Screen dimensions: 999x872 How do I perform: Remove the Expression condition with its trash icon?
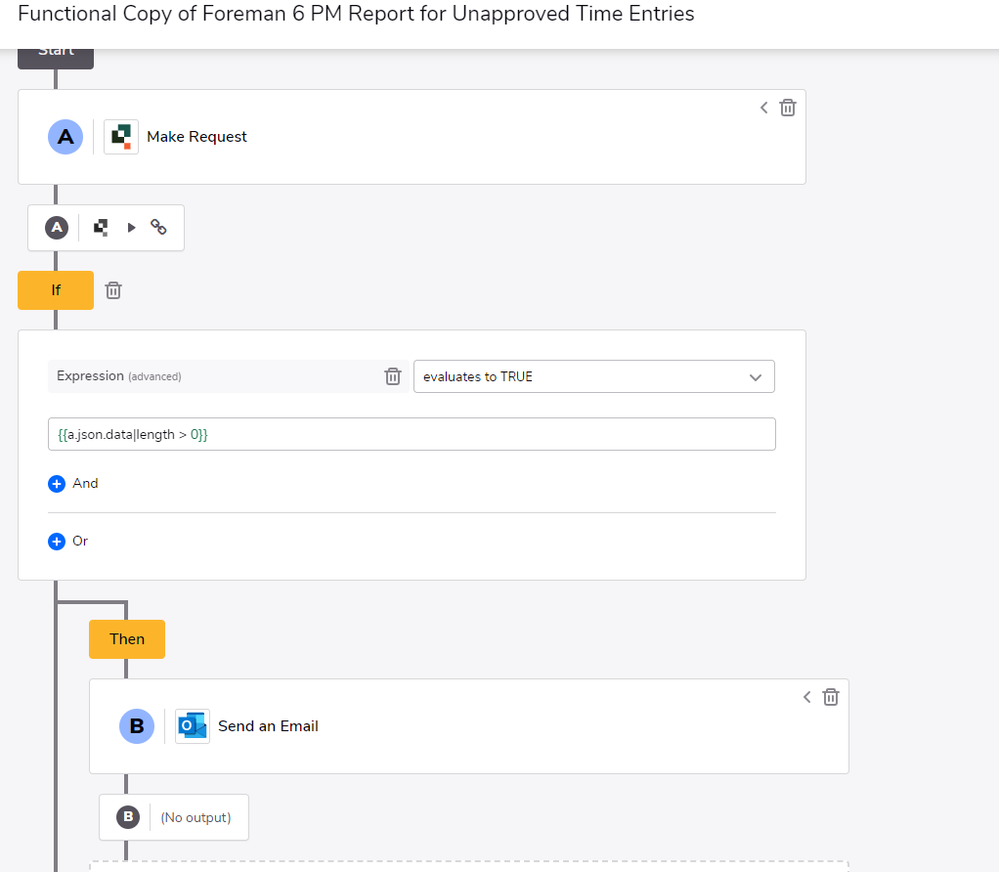392,376
